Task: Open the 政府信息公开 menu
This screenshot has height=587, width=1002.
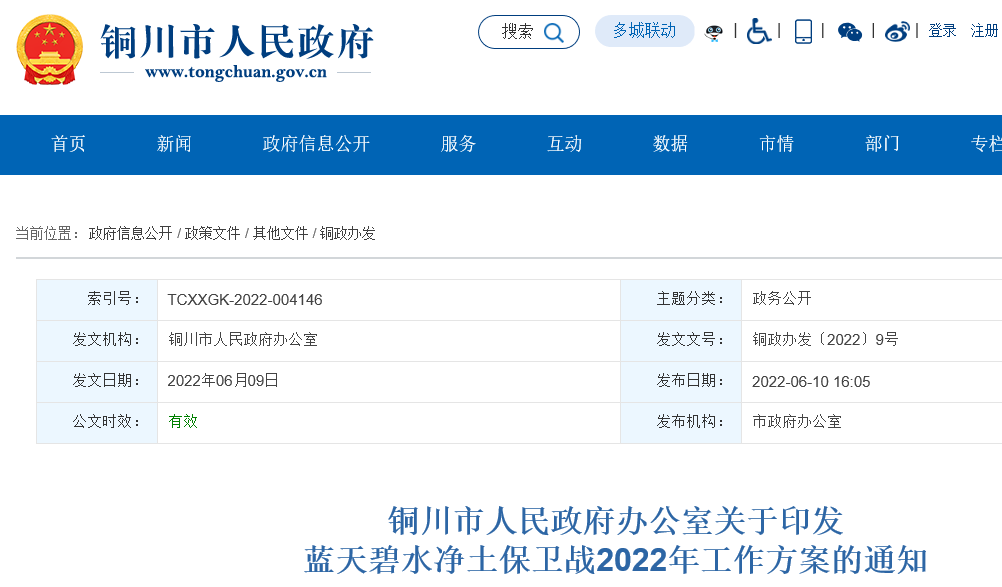Action: pyautogui.click(x=313, y=144)
